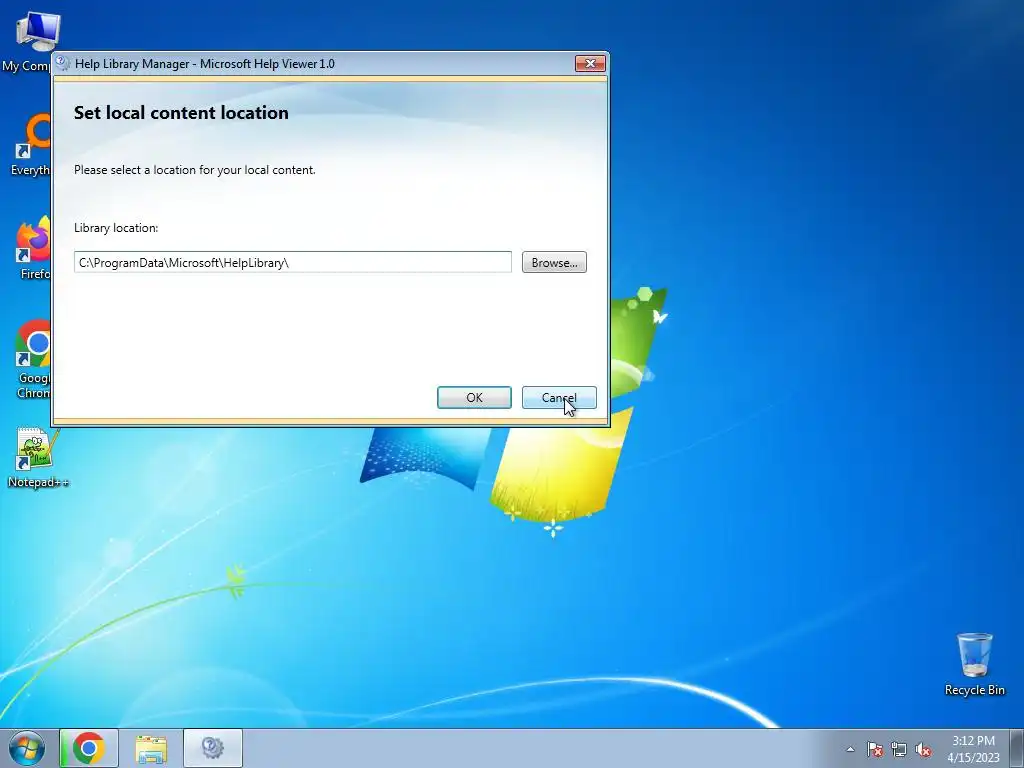This screenshot has height=768, width=1024.
Task: Click the 'Library location:' label
Action: tap(116, 228)
